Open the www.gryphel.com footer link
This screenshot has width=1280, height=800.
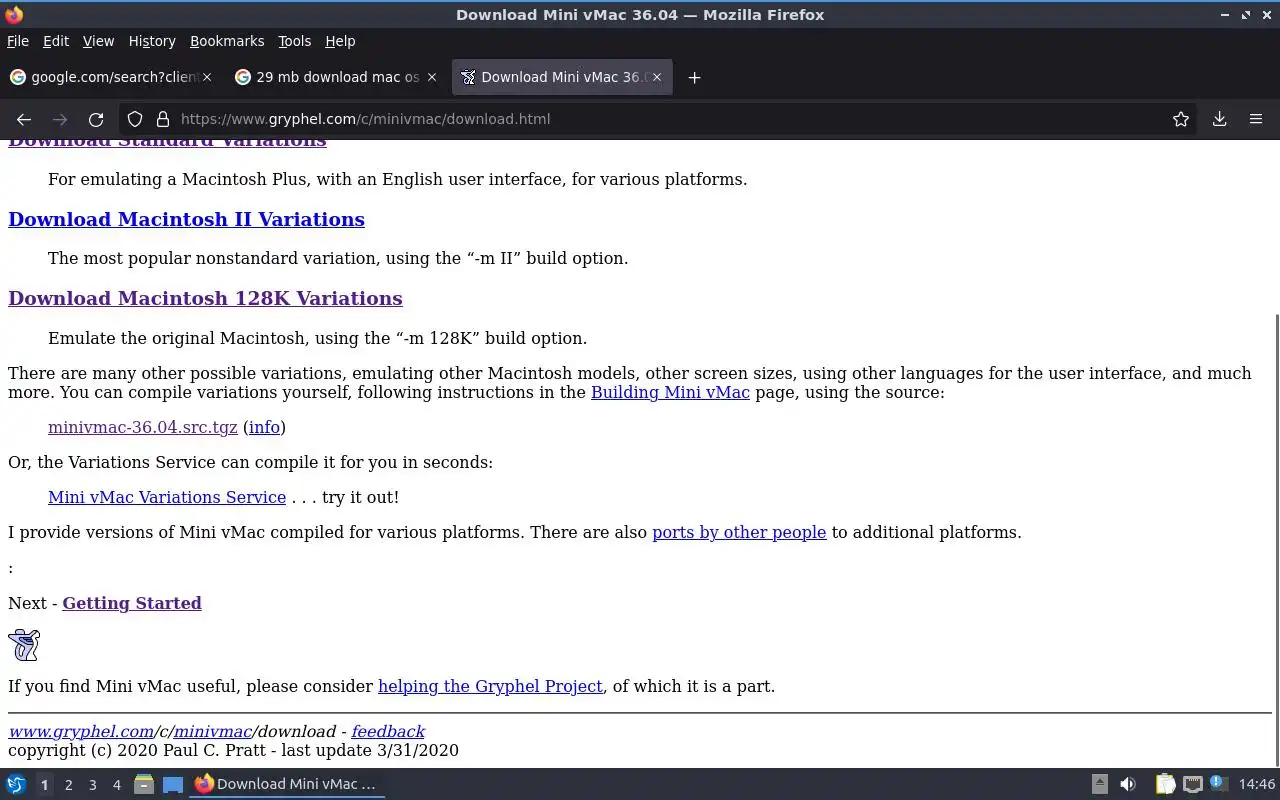pyautogui.click(x=81, y=732)
